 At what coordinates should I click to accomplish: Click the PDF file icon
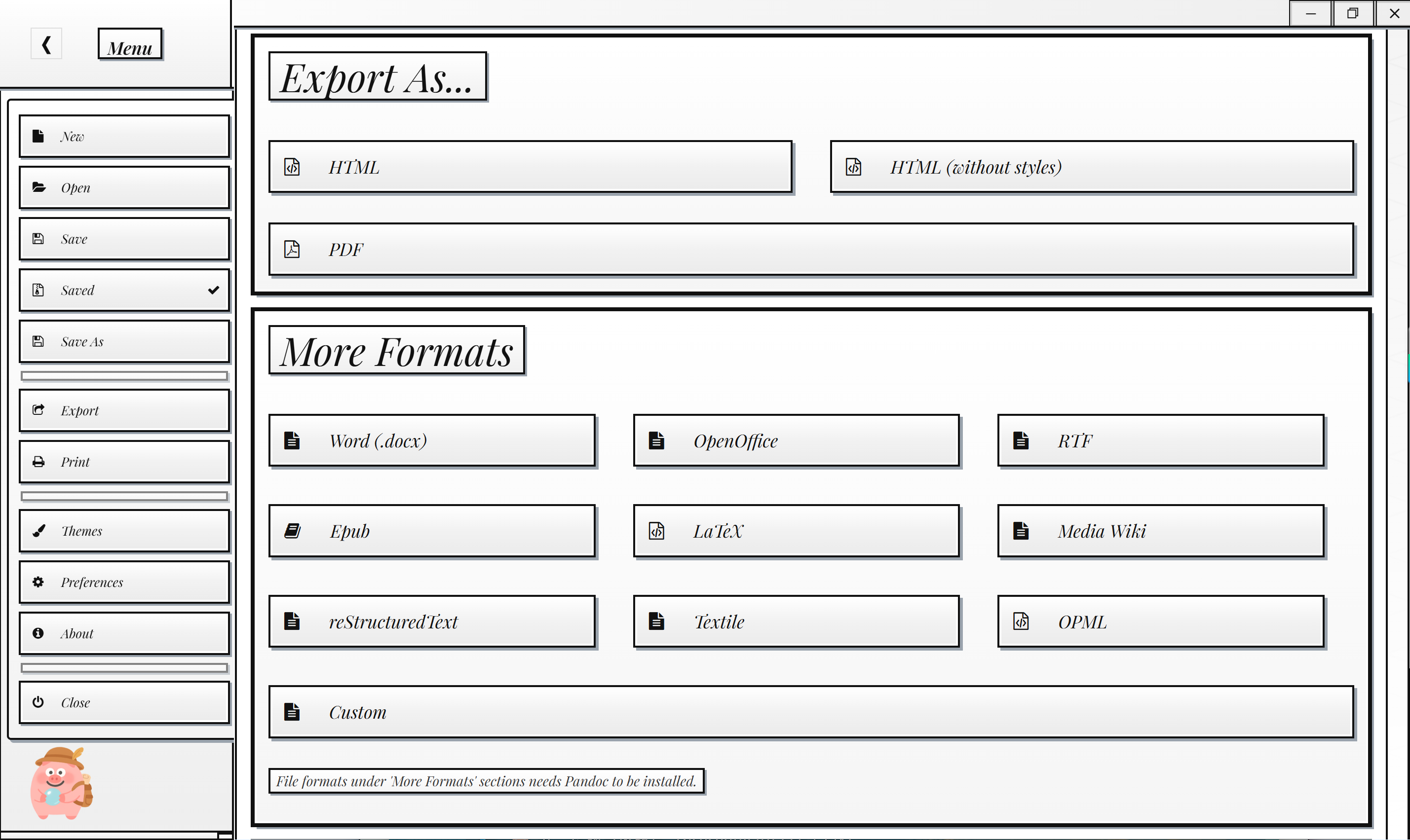[292, 249]
